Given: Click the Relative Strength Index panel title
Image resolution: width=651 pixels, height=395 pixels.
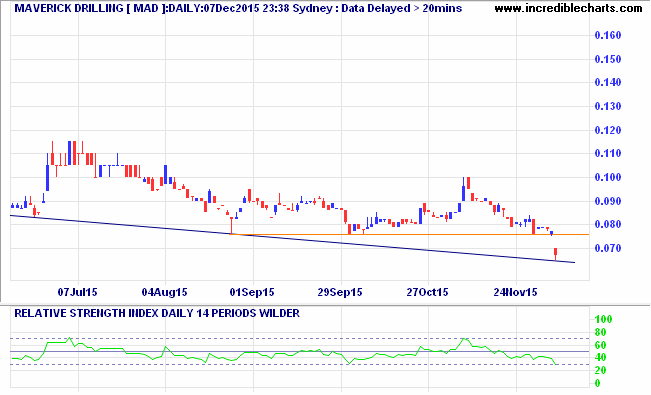Looking at the screenshot, I should tap(157, 313).
